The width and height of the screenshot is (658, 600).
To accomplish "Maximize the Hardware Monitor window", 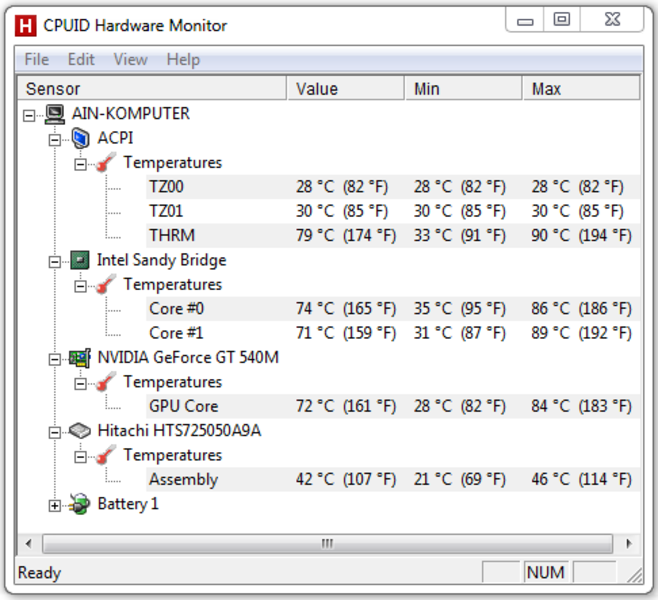I will pyautogui.click(x=562, y=20).
